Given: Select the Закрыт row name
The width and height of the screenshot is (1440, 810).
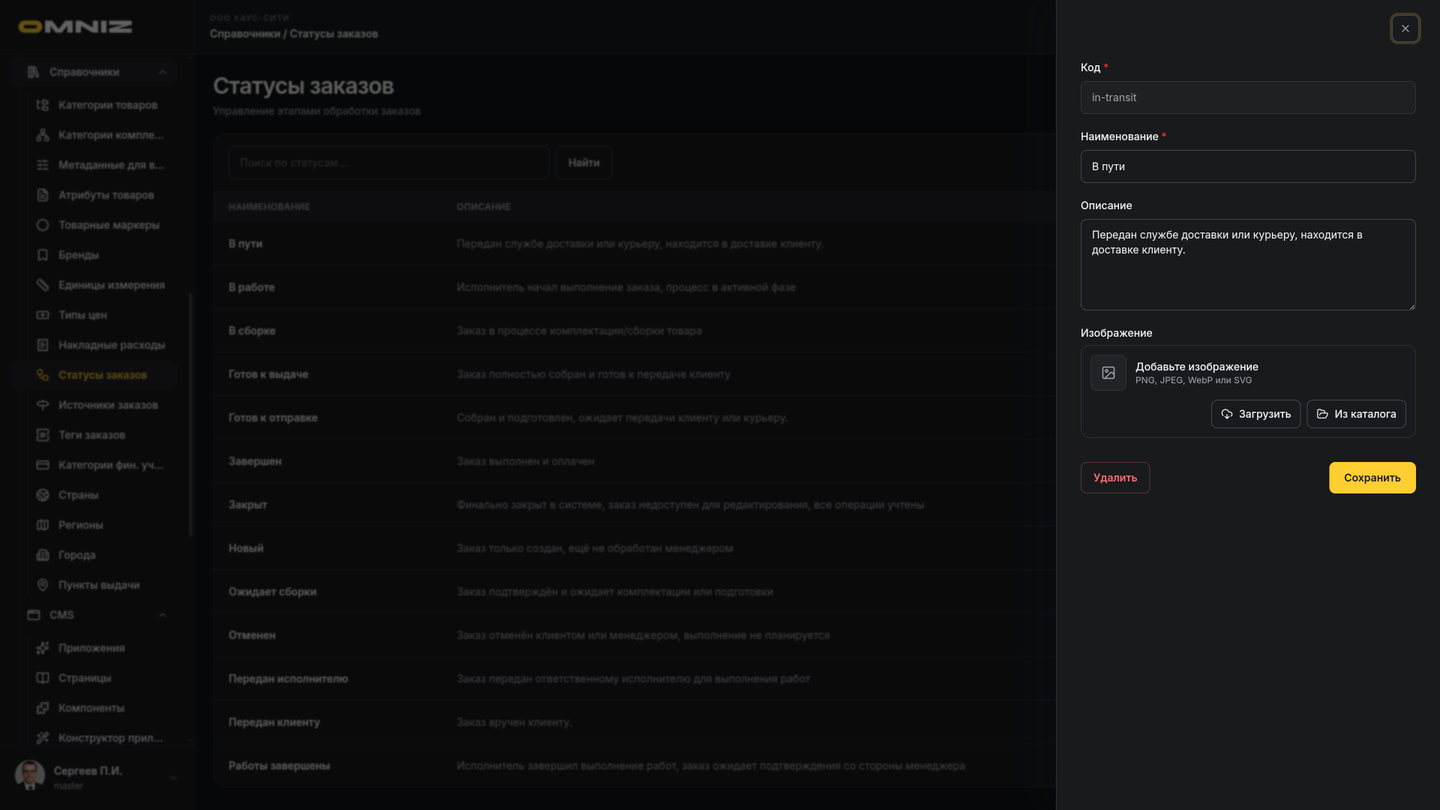Looking at the screenshot, I should coord(248,505).
